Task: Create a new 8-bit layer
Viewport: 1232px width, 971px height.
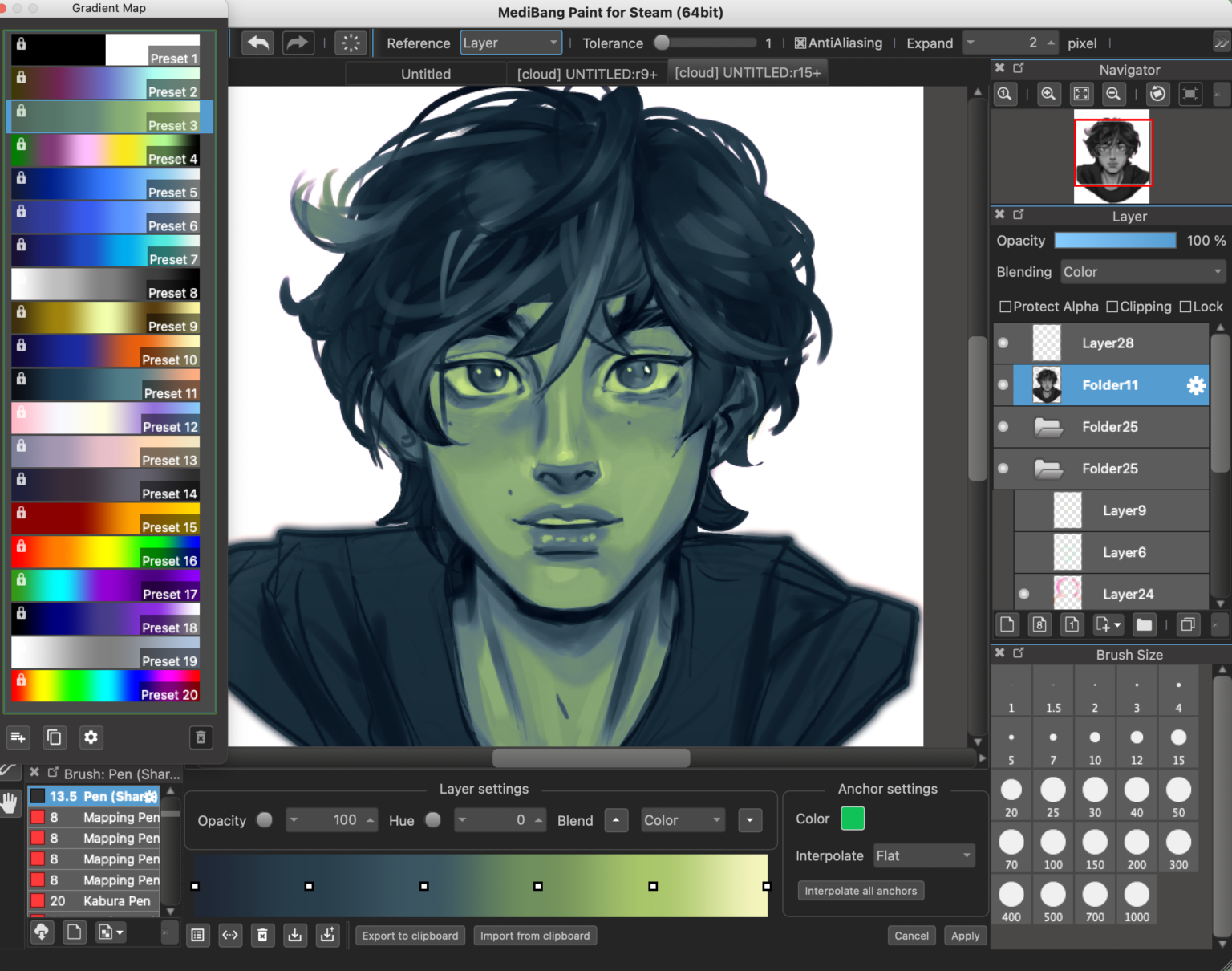Action: tap(1039, 624)
